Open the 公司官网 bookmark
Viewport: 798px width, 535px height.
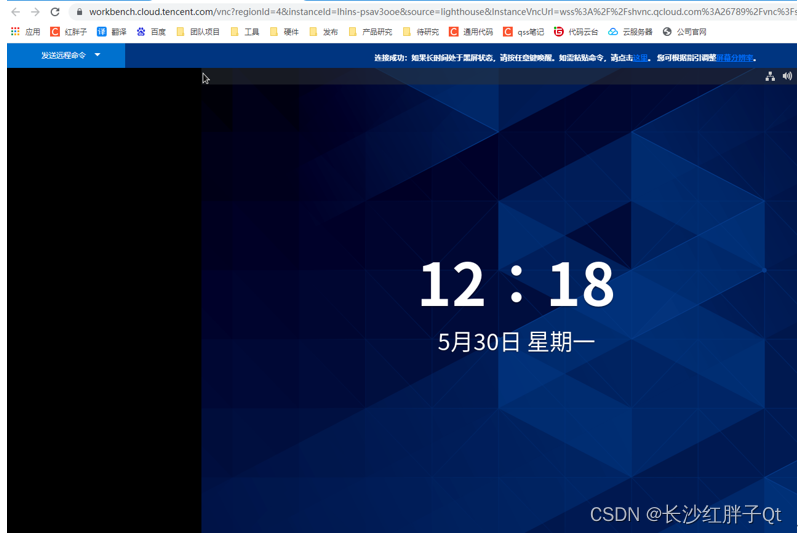point(685,32)
